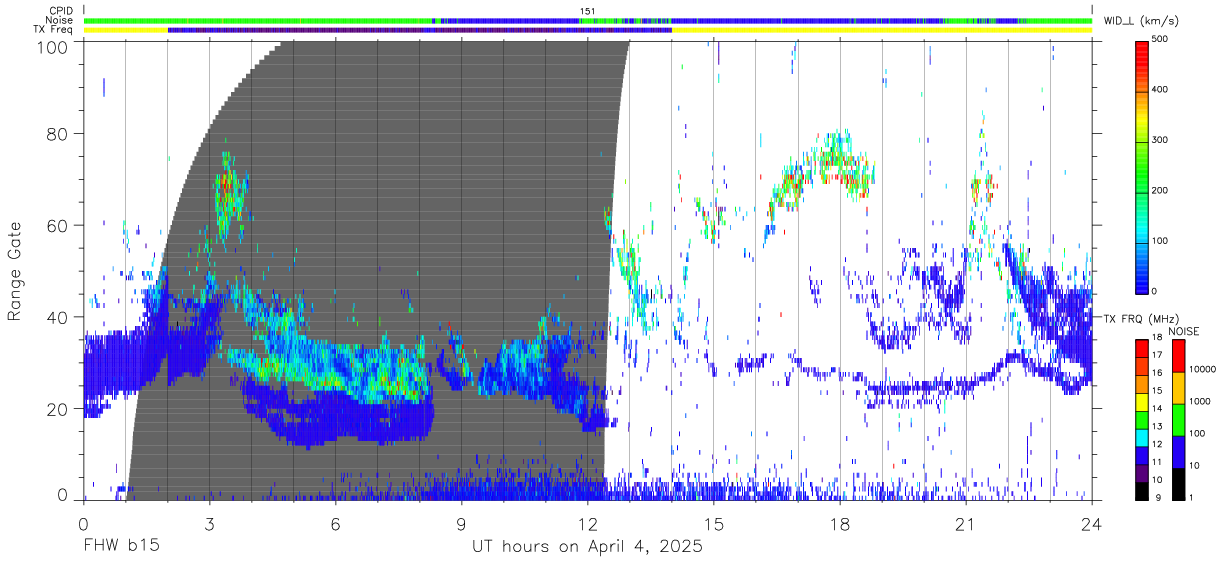Click the FHW b15 radar beam label

[x=121, y=547]
